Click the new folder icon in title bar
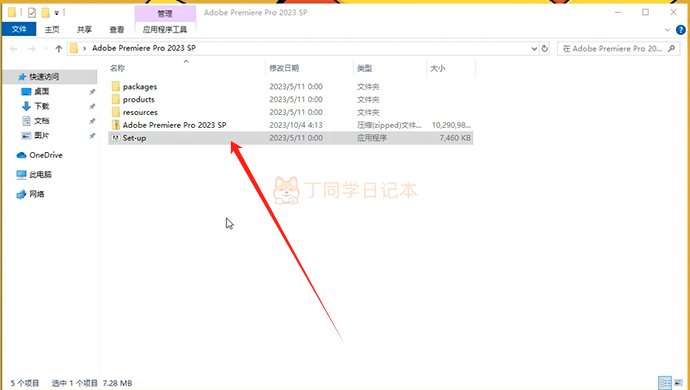The image size is (690, 390). pyautogui.click(x=45, y=12)
